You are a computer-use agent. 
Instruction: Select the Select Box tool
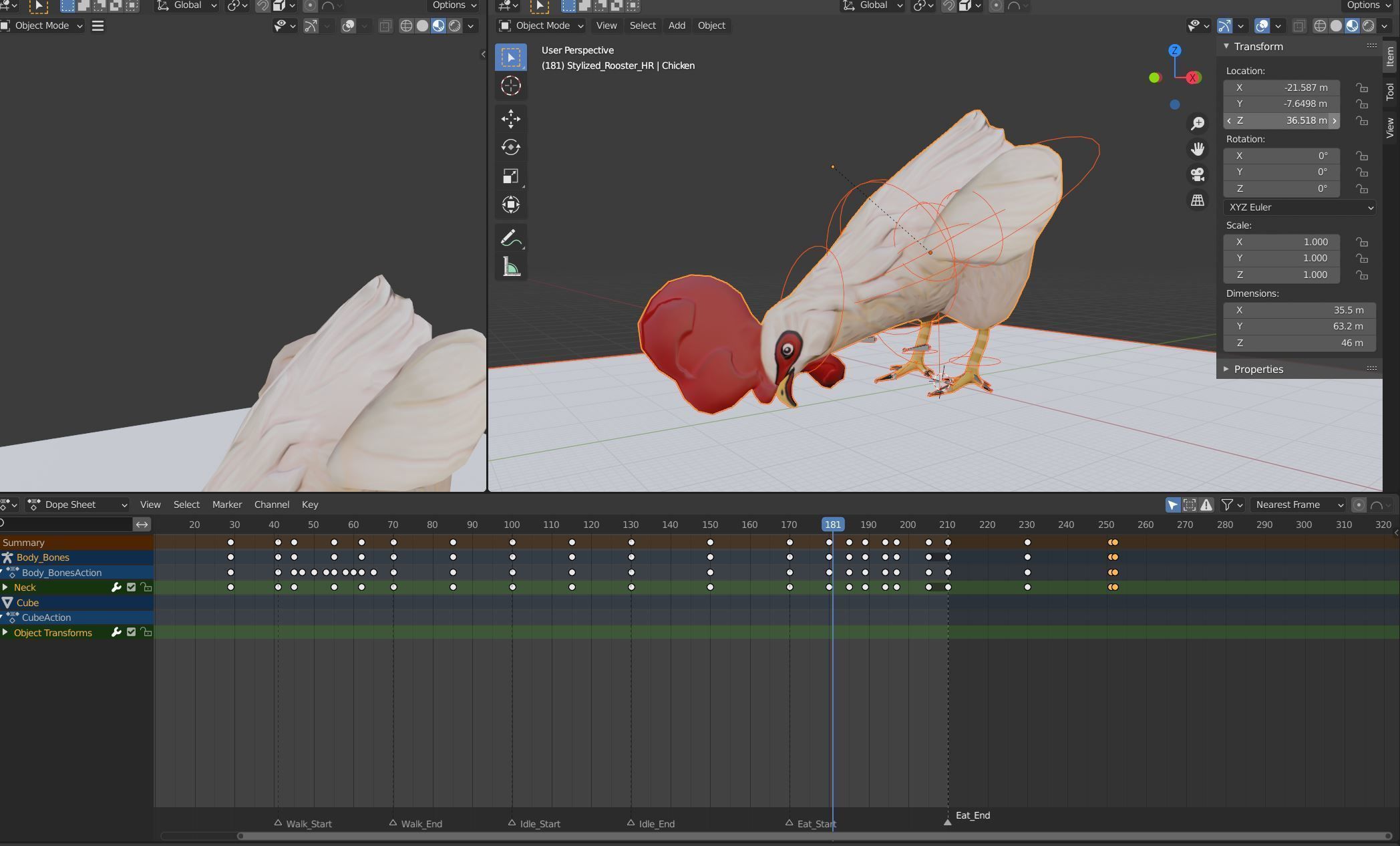[511, 57]
